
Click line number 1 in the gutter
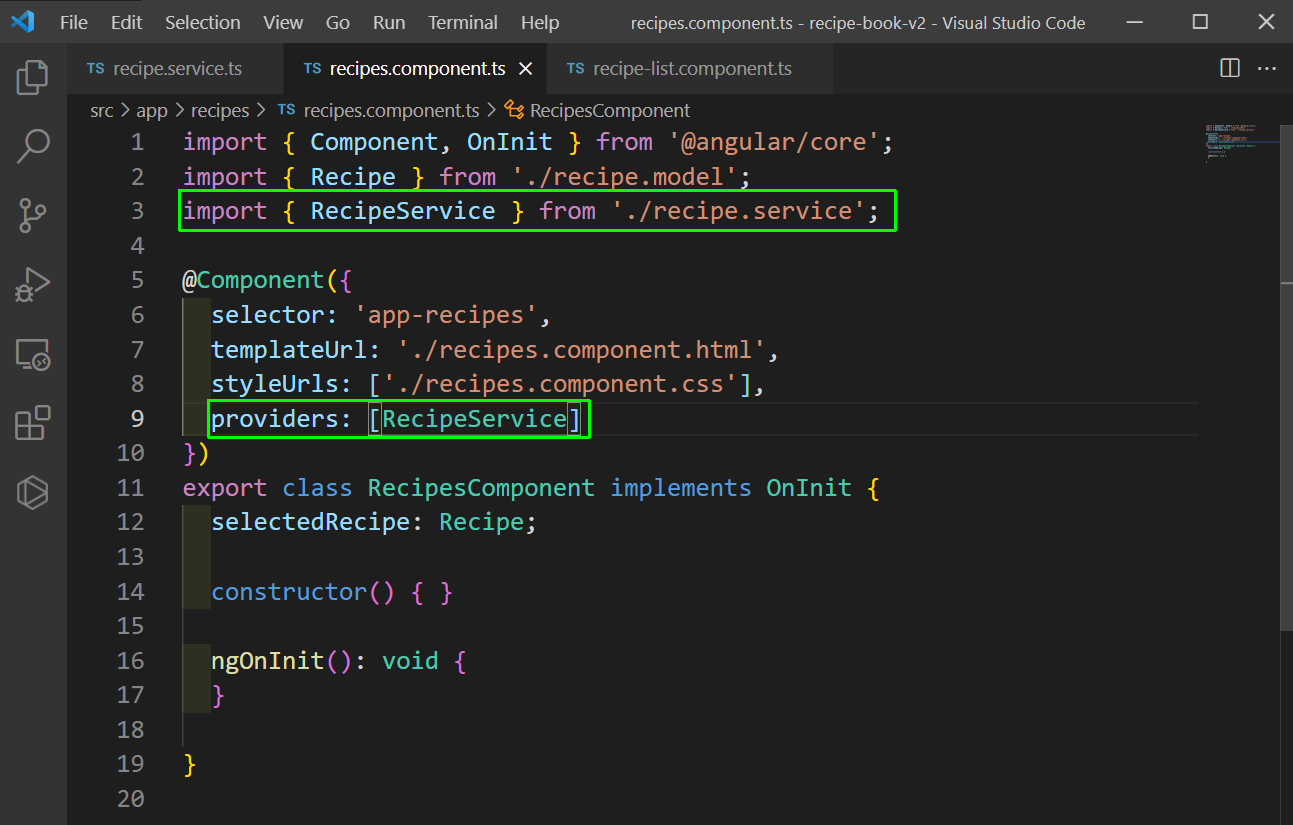(x=137, y=142)
